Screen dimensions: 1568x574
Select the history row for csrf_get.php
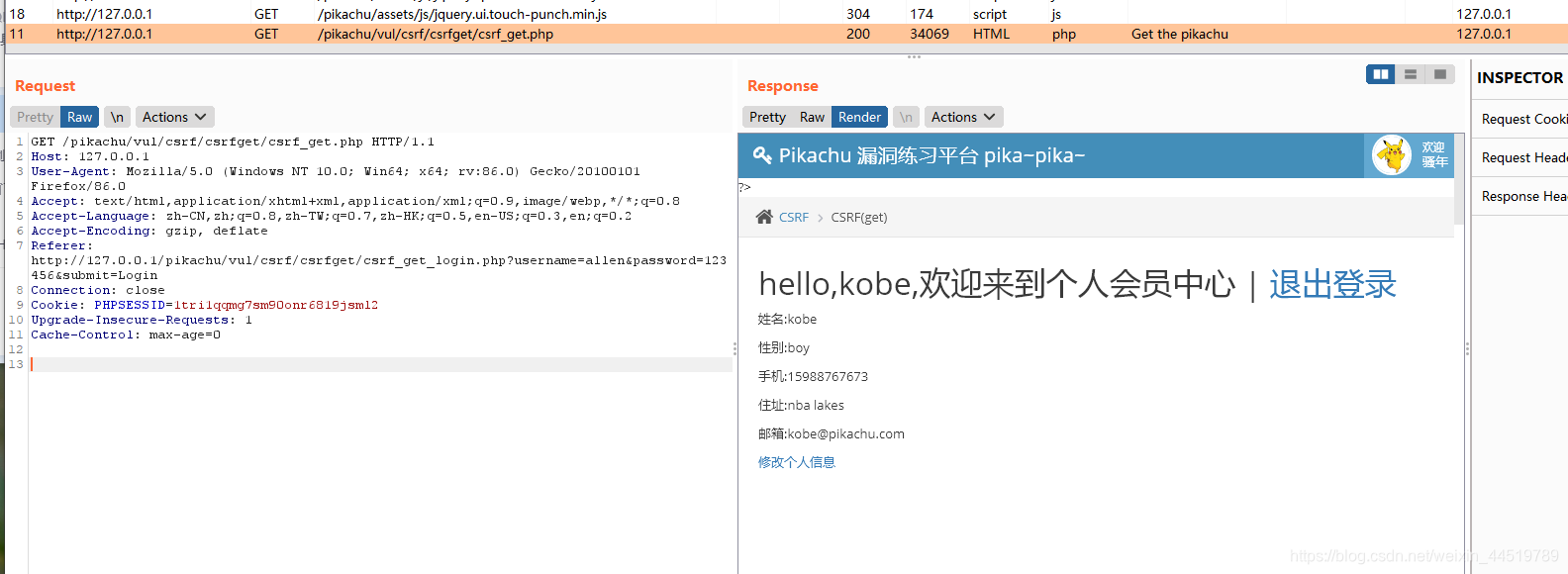[x=784, y=34]
